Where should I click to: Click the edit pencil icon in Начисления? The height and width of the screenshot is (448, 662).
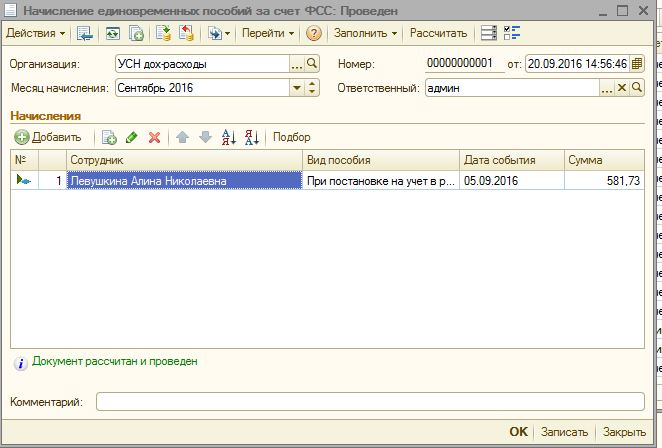click(x=132, y=137)
